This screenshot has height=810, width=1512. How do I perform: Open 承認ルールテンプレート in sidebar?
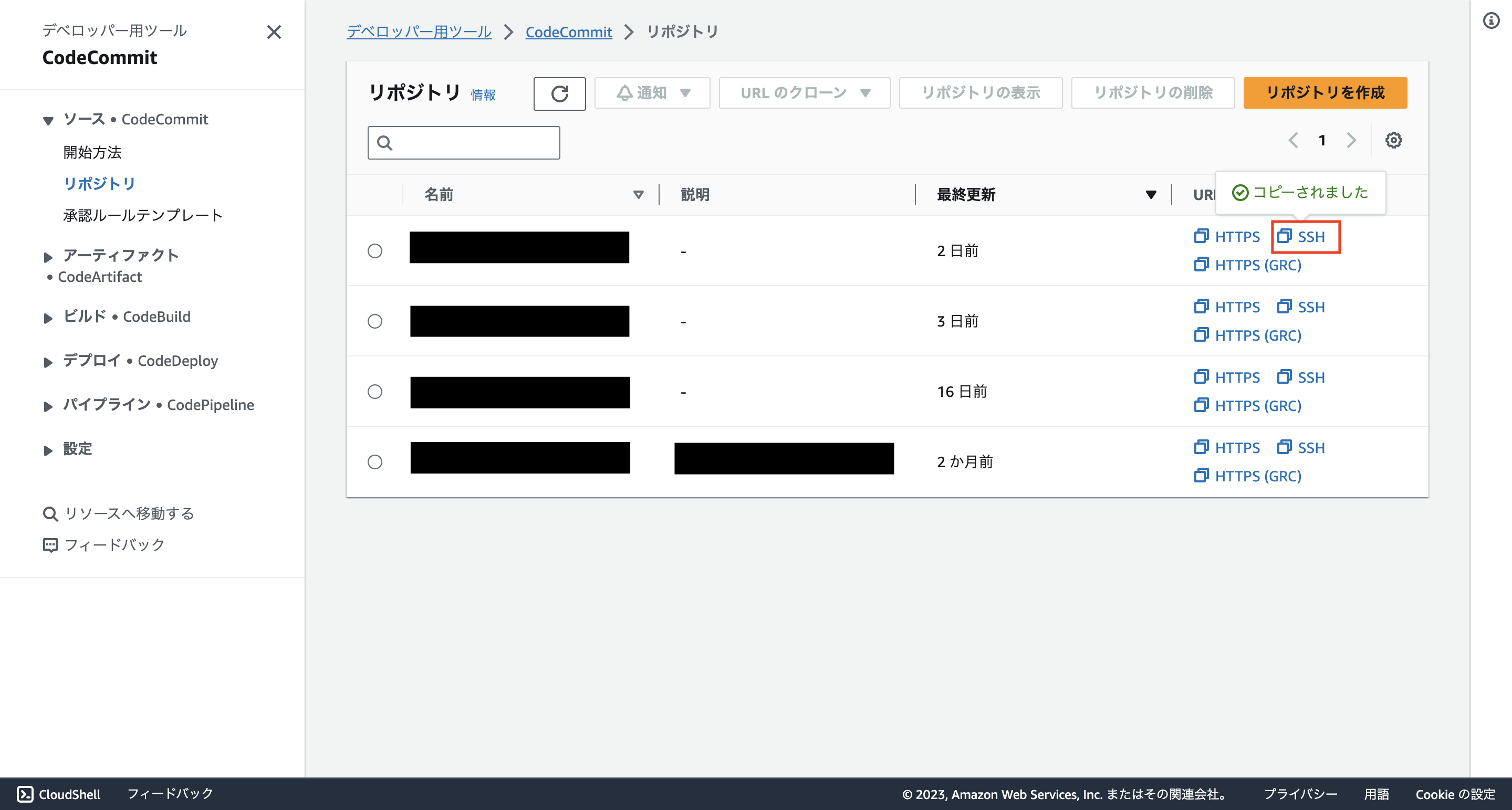[x=143, y=215]
